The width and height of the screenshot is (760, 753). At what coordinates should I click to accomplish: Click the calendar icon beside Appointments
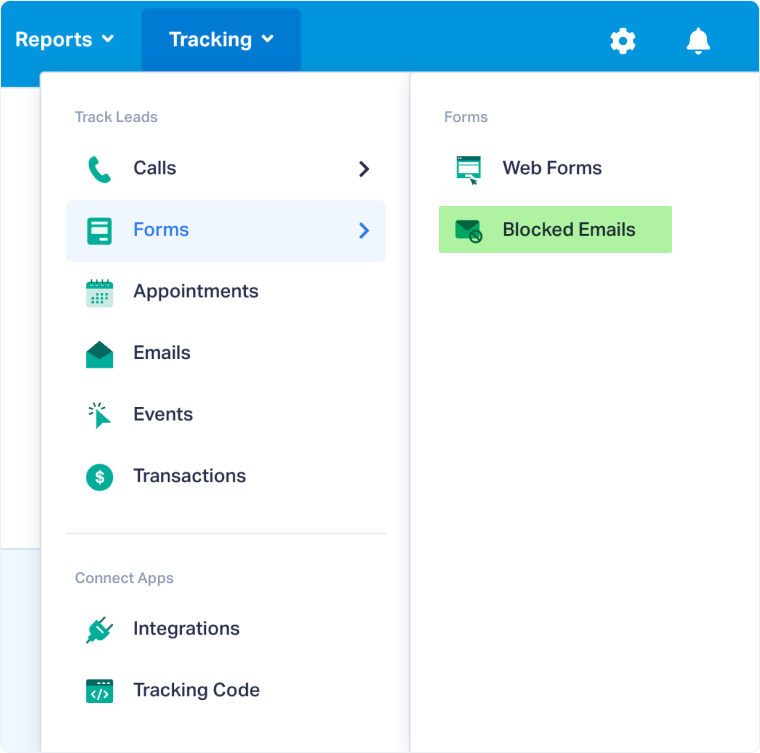point(99,292)
